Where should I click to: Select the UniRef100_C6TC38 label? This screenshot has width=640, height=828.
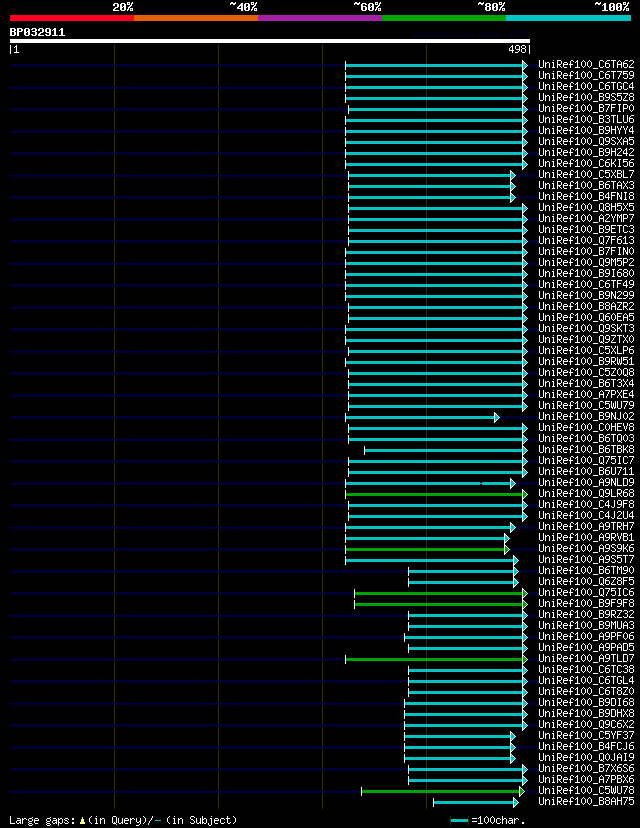pos(586,670)
